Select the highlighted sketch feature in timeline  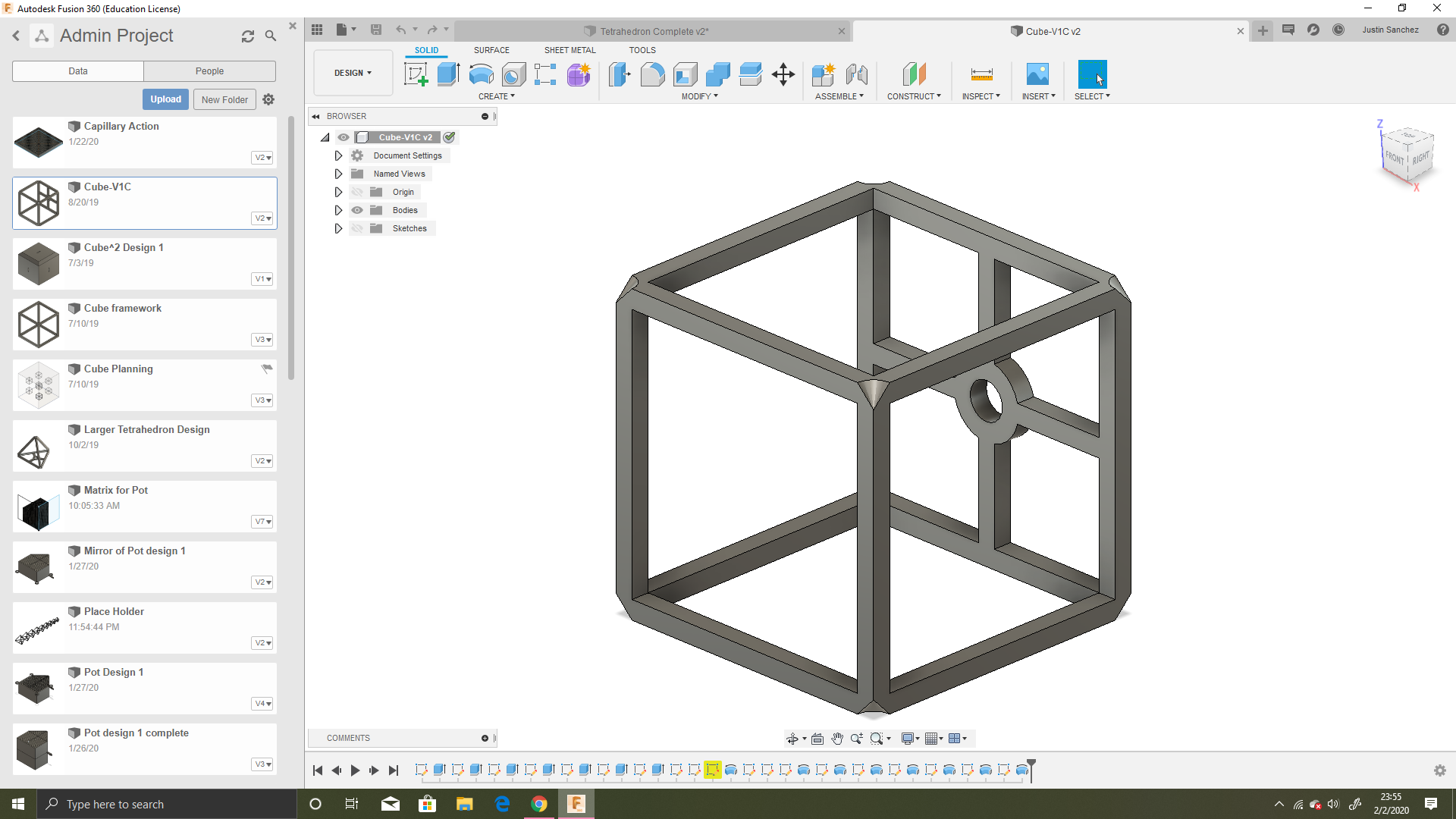(712, 770)
